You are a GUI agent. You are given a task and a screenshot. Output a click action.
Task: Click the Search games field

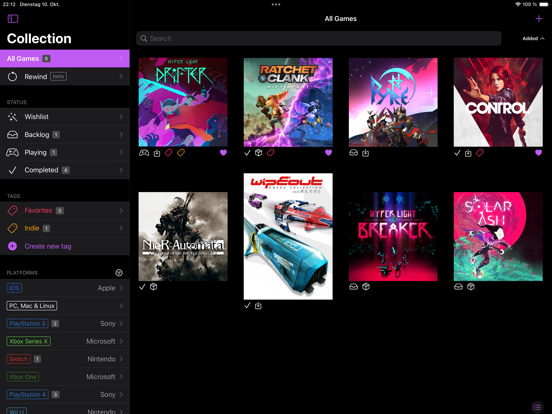[319, 38]
